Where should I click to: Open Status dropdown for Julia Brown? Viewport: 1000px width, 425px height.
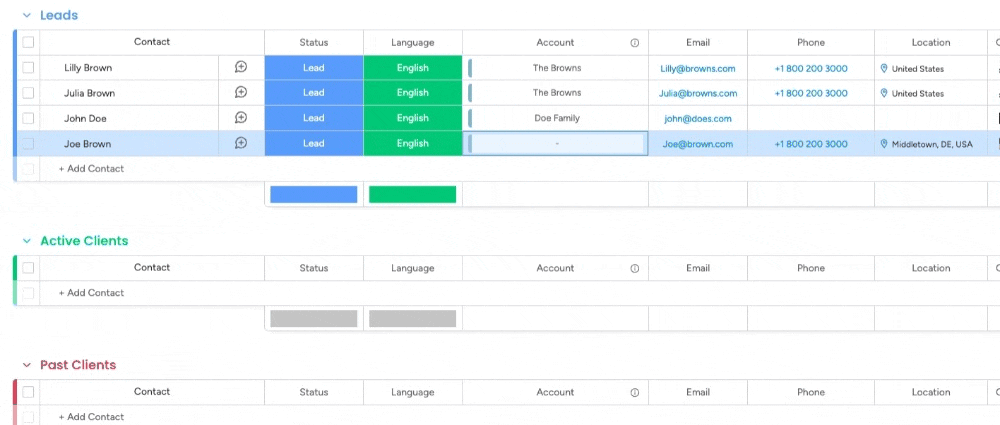point(313,93)
